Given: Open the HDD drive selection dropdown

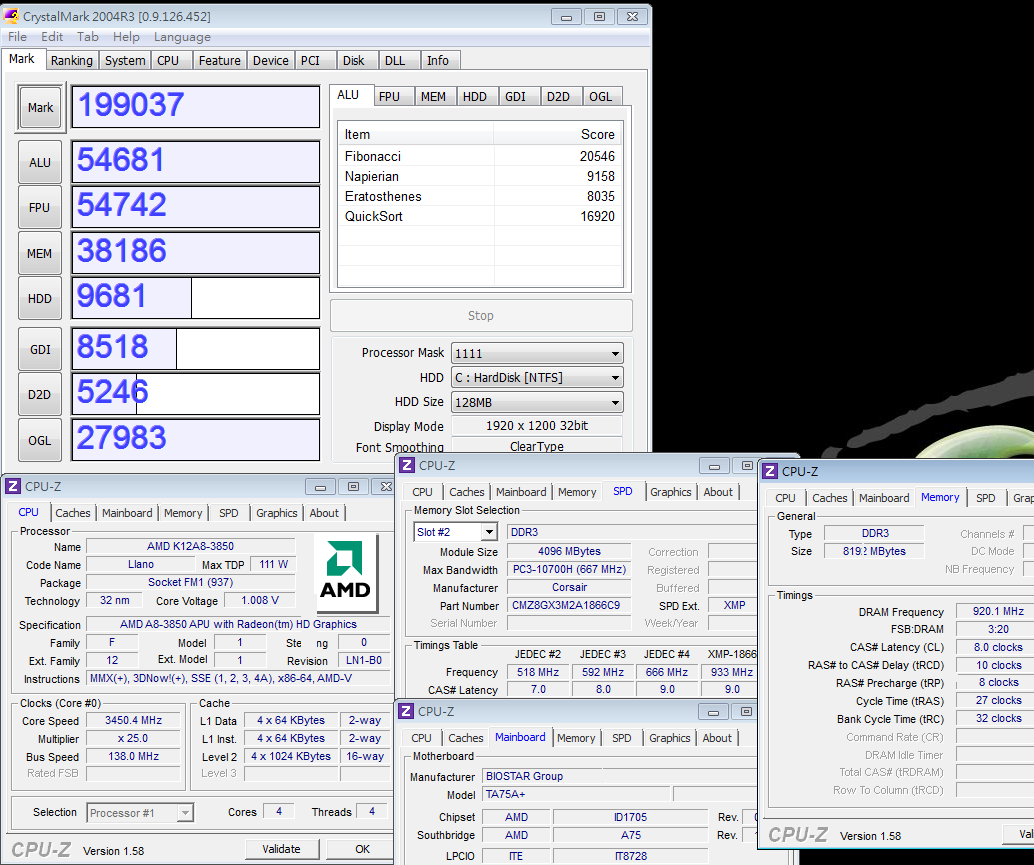Looking at the screenshot, I should (537, 378).
